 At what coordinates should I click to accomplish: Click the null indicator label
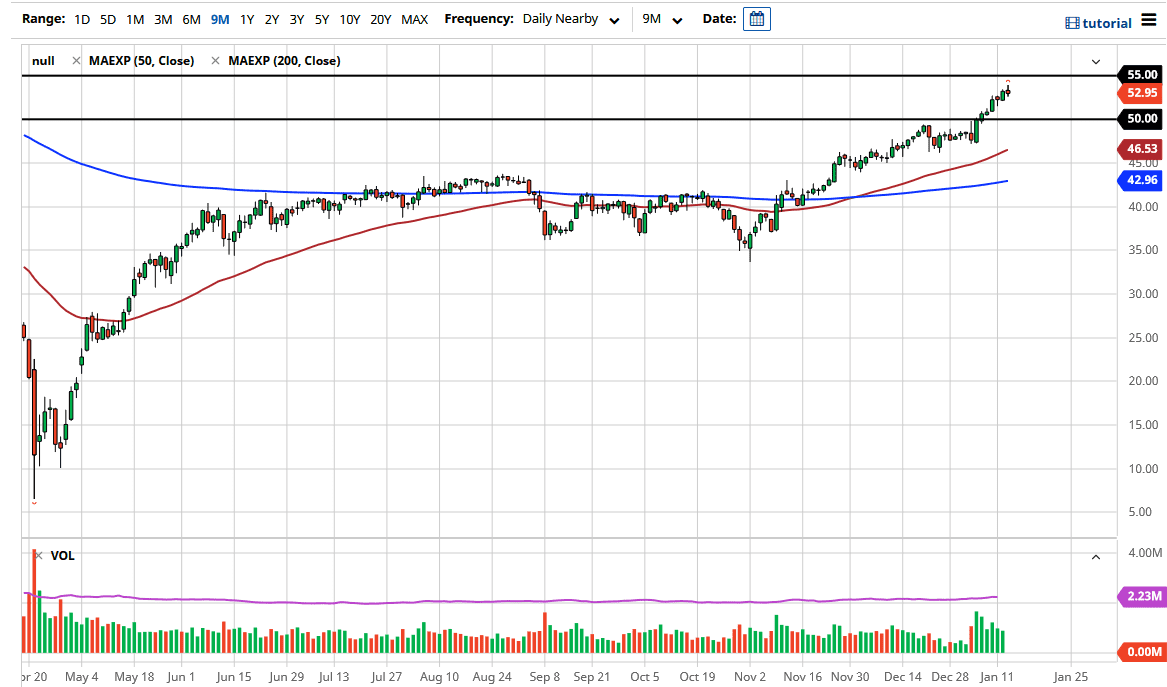(x=43, y=60)
